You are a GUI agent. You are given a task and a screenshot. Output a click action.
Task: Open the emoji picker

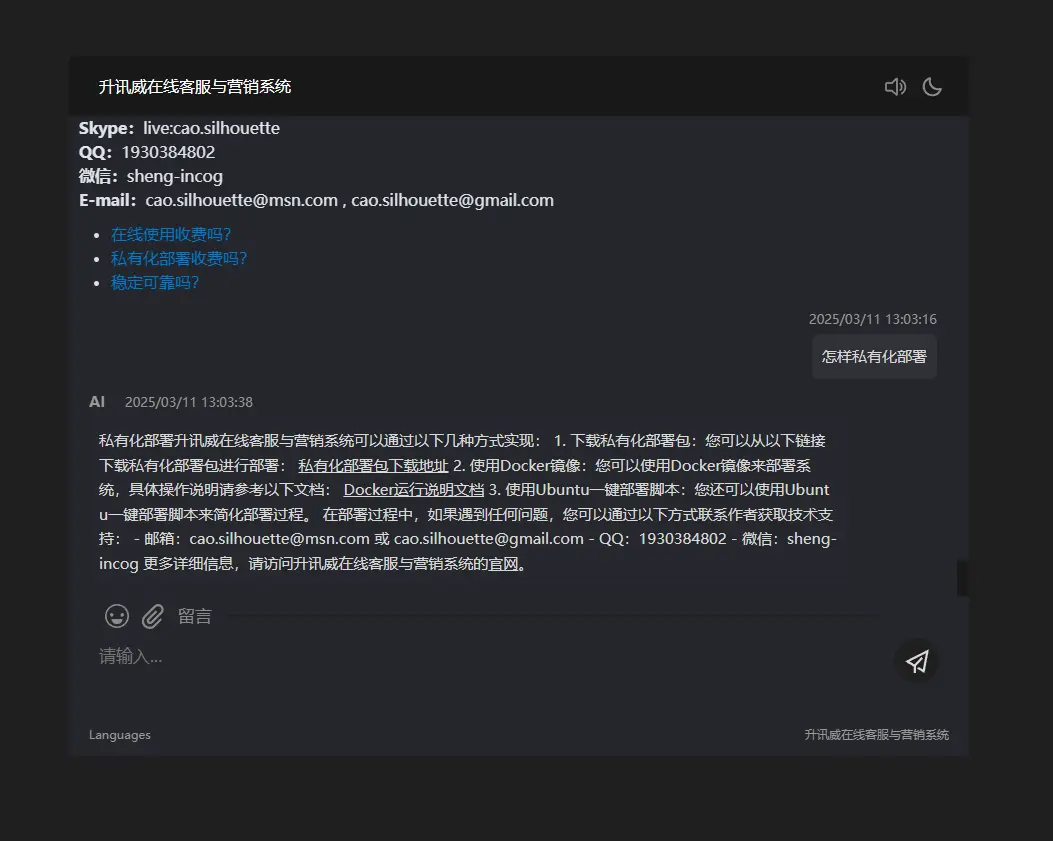[x=117, y=616]
